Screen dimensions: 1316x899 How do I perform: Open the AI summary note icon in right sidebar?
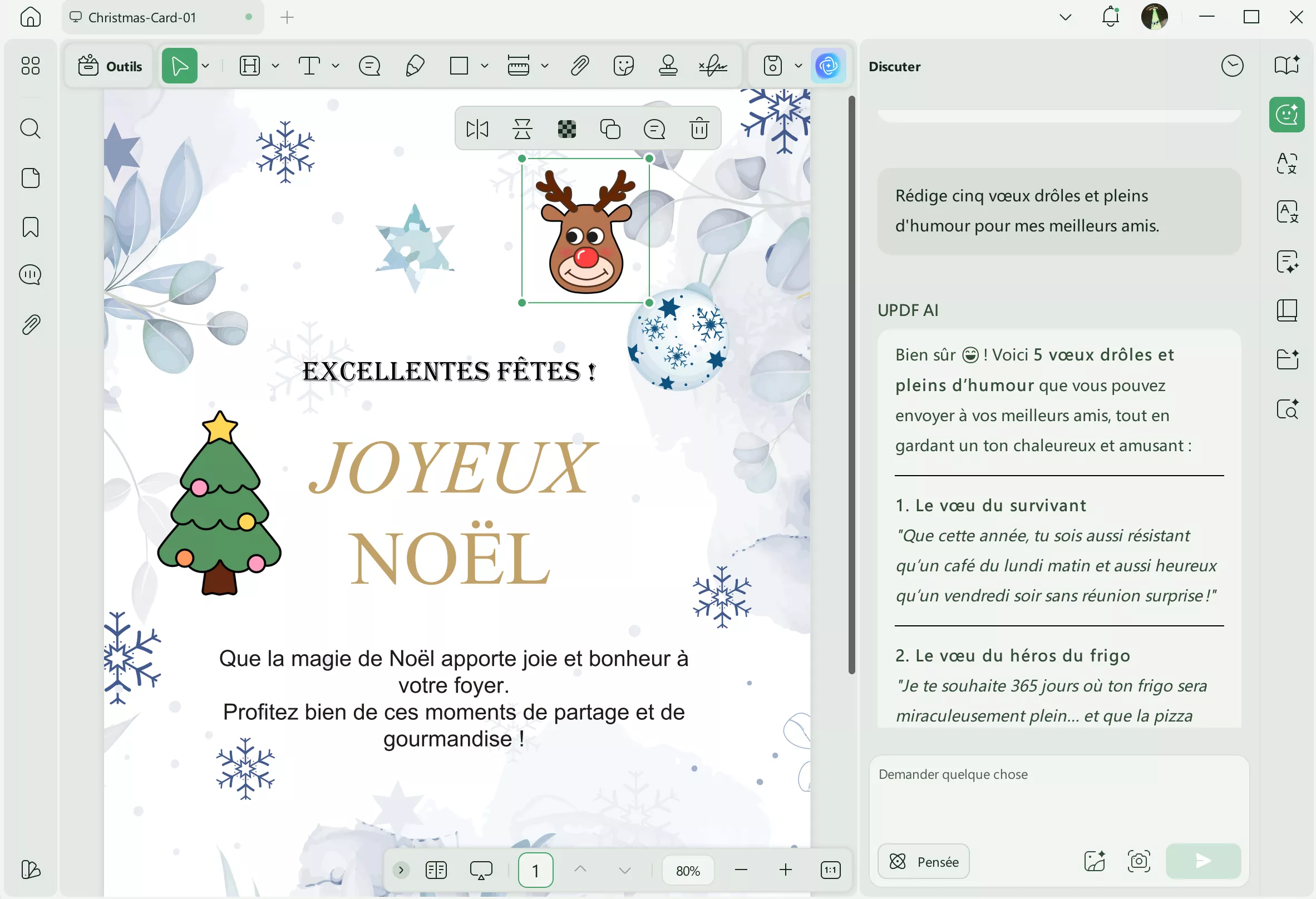pos(1287,261)
